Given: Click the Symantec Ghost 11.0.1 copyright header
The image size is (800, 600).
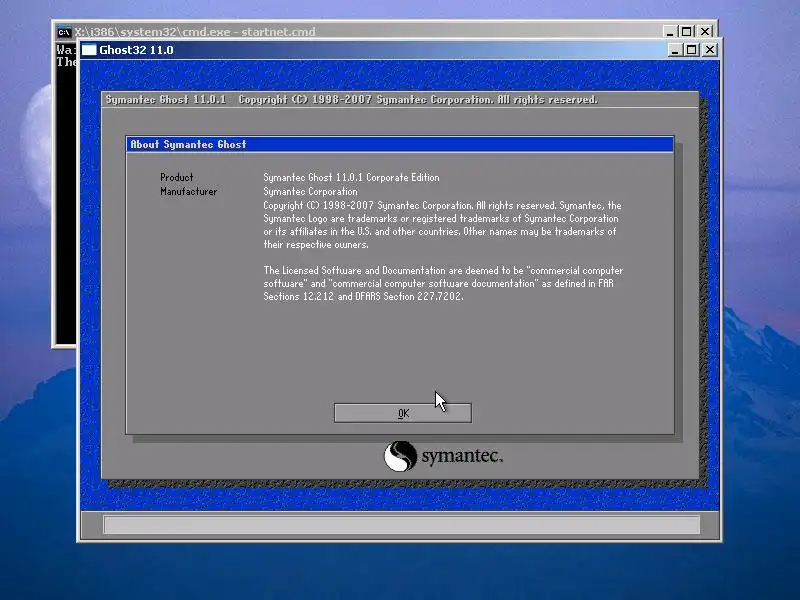Looking at the screenshot, I should point(352,99).
